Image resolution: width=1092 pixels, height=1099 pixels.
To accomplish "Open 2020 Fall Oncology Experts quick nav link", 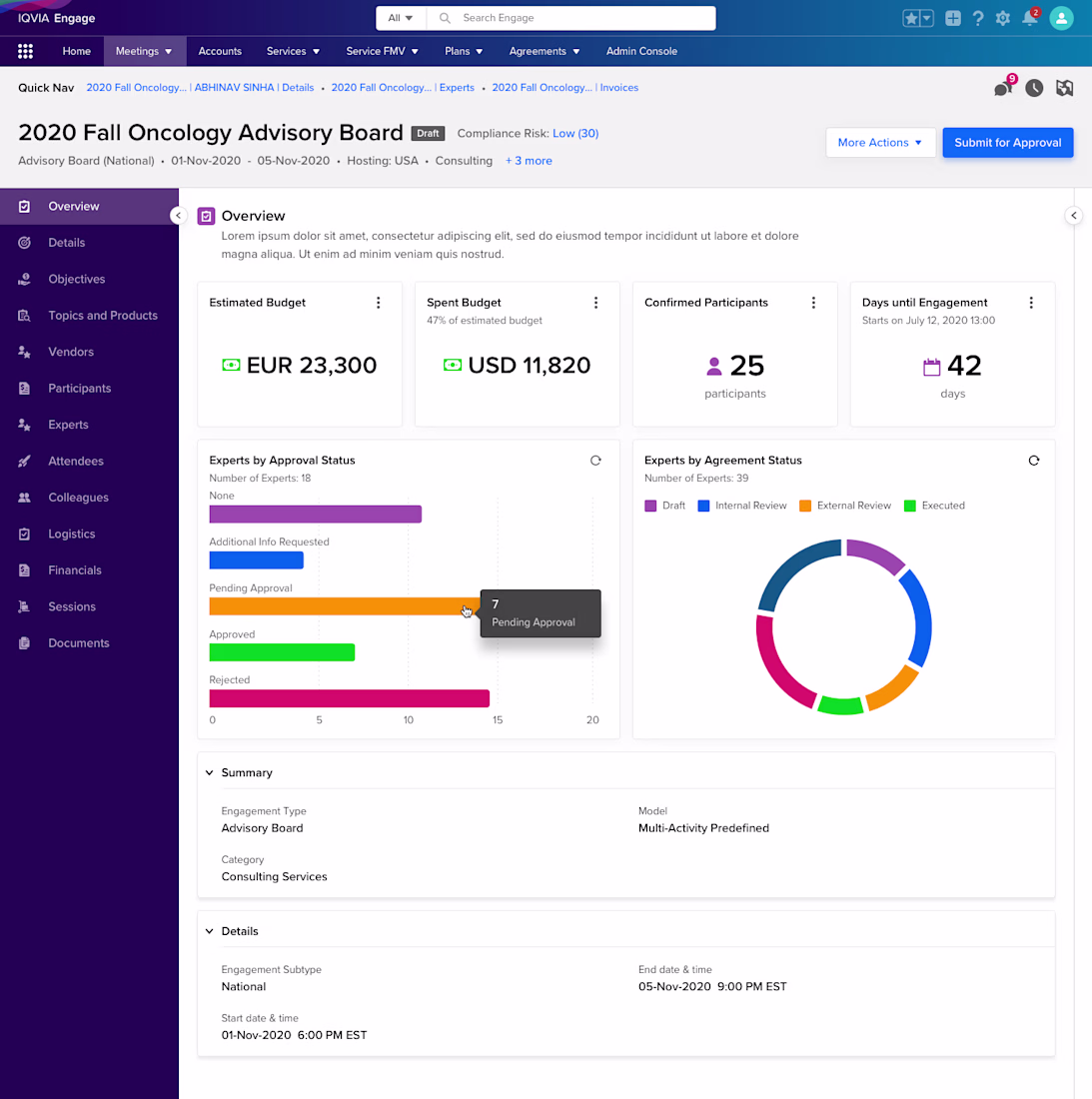I will (x=403, y=88).
